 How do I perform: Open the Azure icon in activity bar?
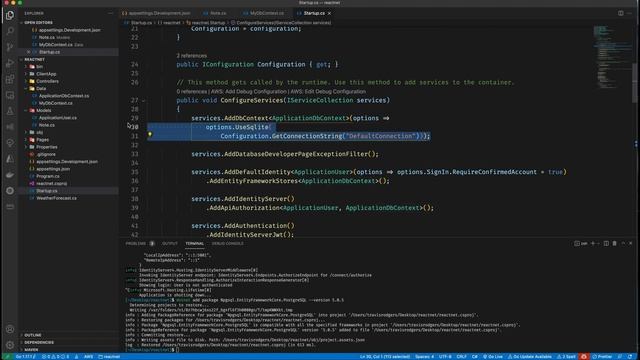10,159
